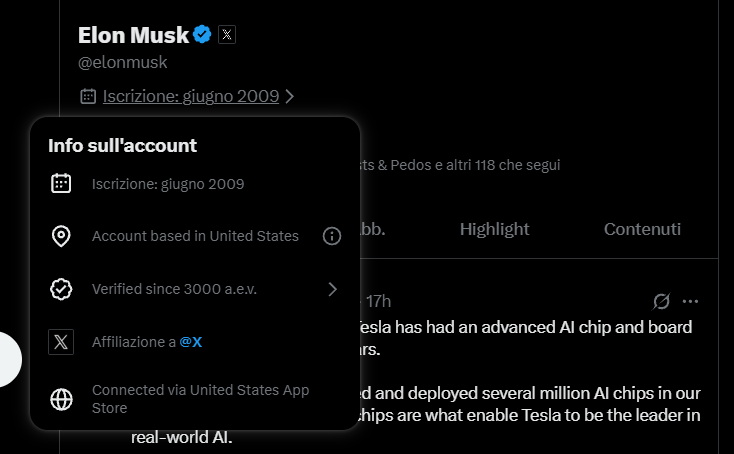Click the X logo icon beside Affiliazione

coord(61,342)
